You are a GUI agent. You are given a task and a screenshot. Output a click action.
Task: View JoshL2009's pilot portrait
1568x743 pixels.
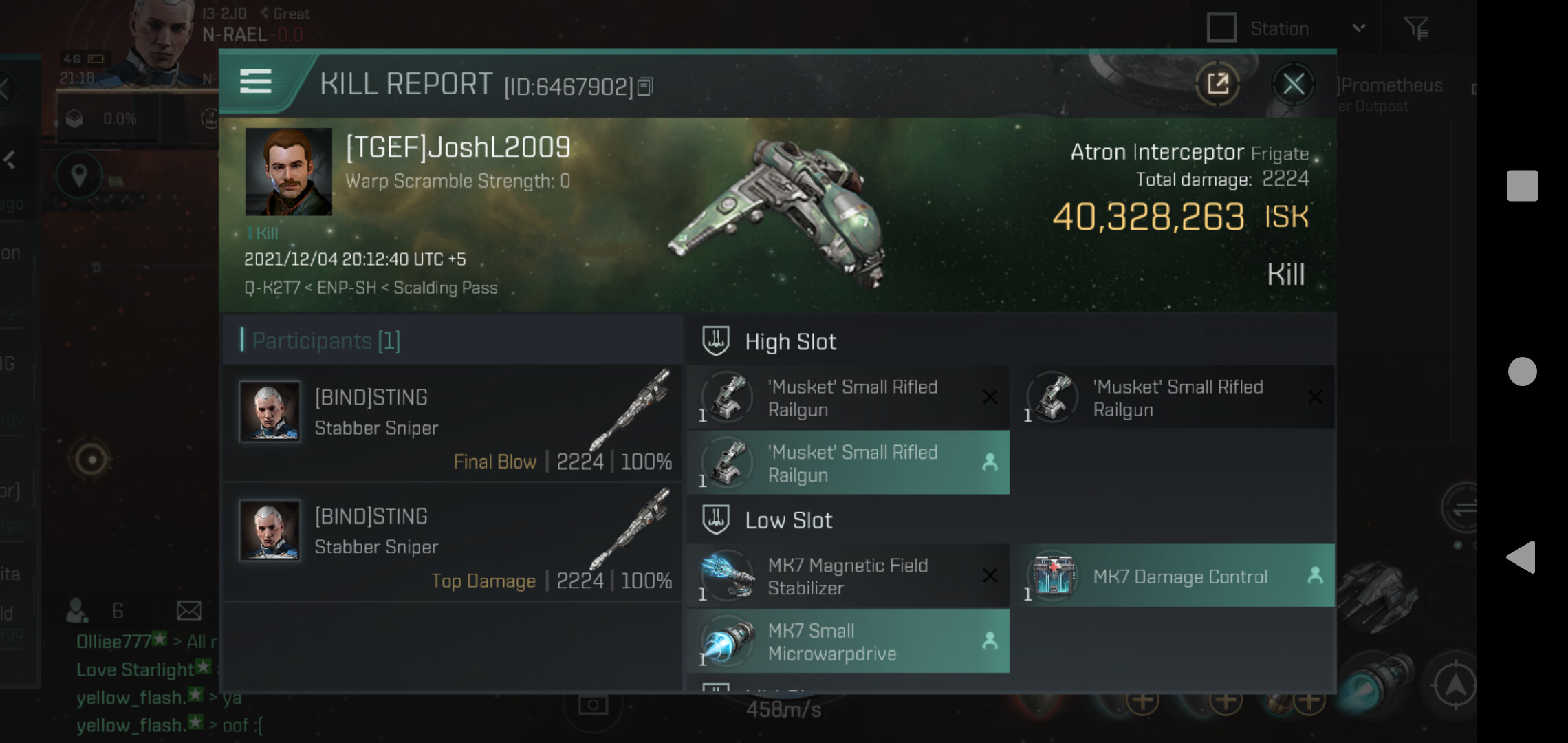pyautogui.click(x=288, y=171)
